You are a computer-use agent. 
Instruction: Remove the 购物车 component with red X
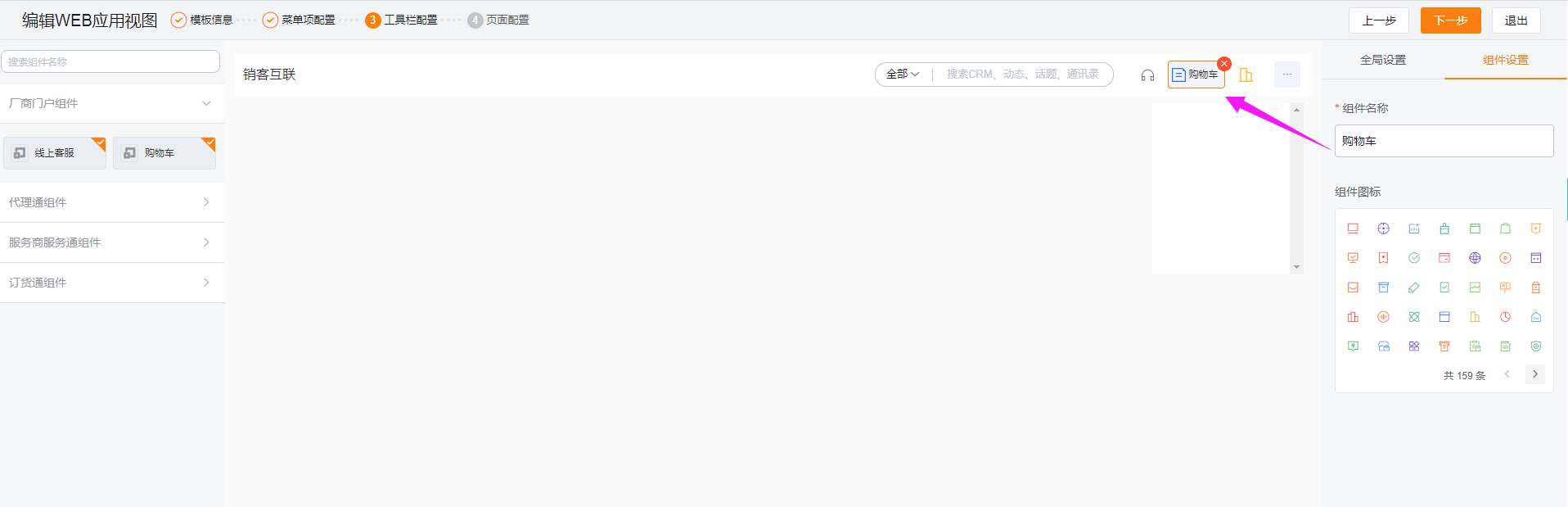click(1224, 63)
